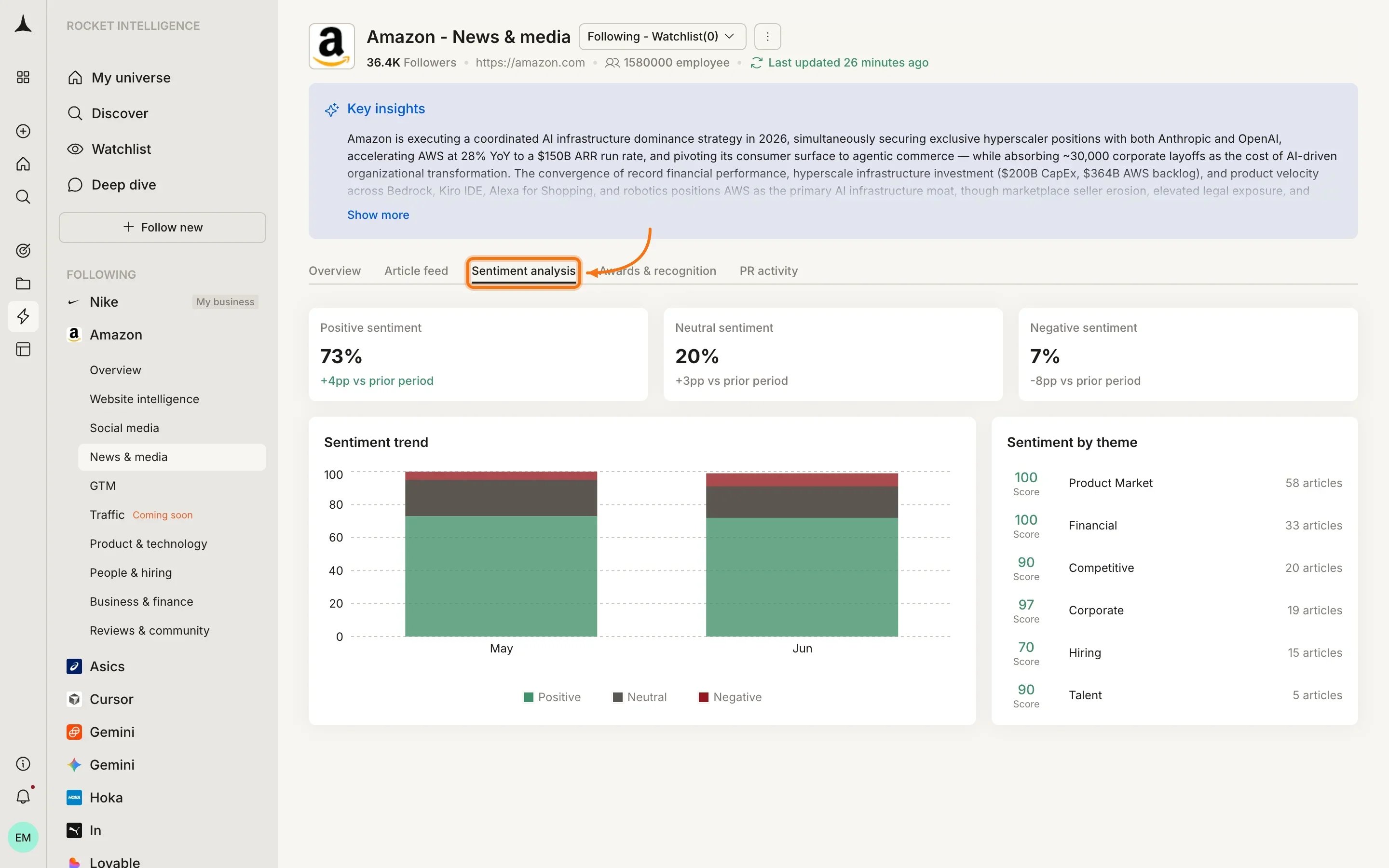Image resolution: width=1389 pixels, height=868 pixels.
Task: Open the Competitive theme row
Action: tap(1174, 569)
